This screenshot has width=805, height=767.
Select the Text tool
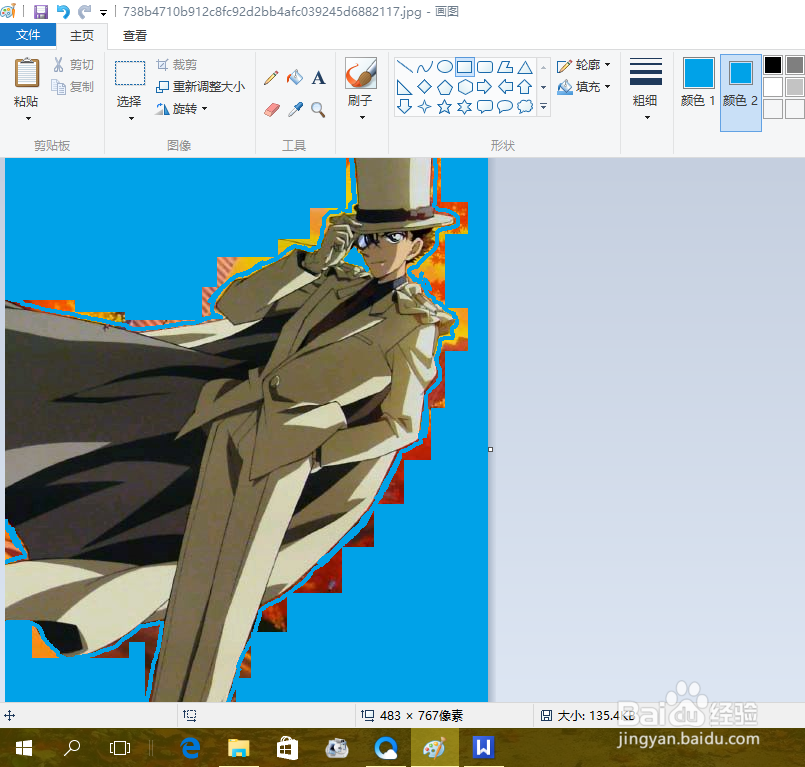[x=318, y=78]
